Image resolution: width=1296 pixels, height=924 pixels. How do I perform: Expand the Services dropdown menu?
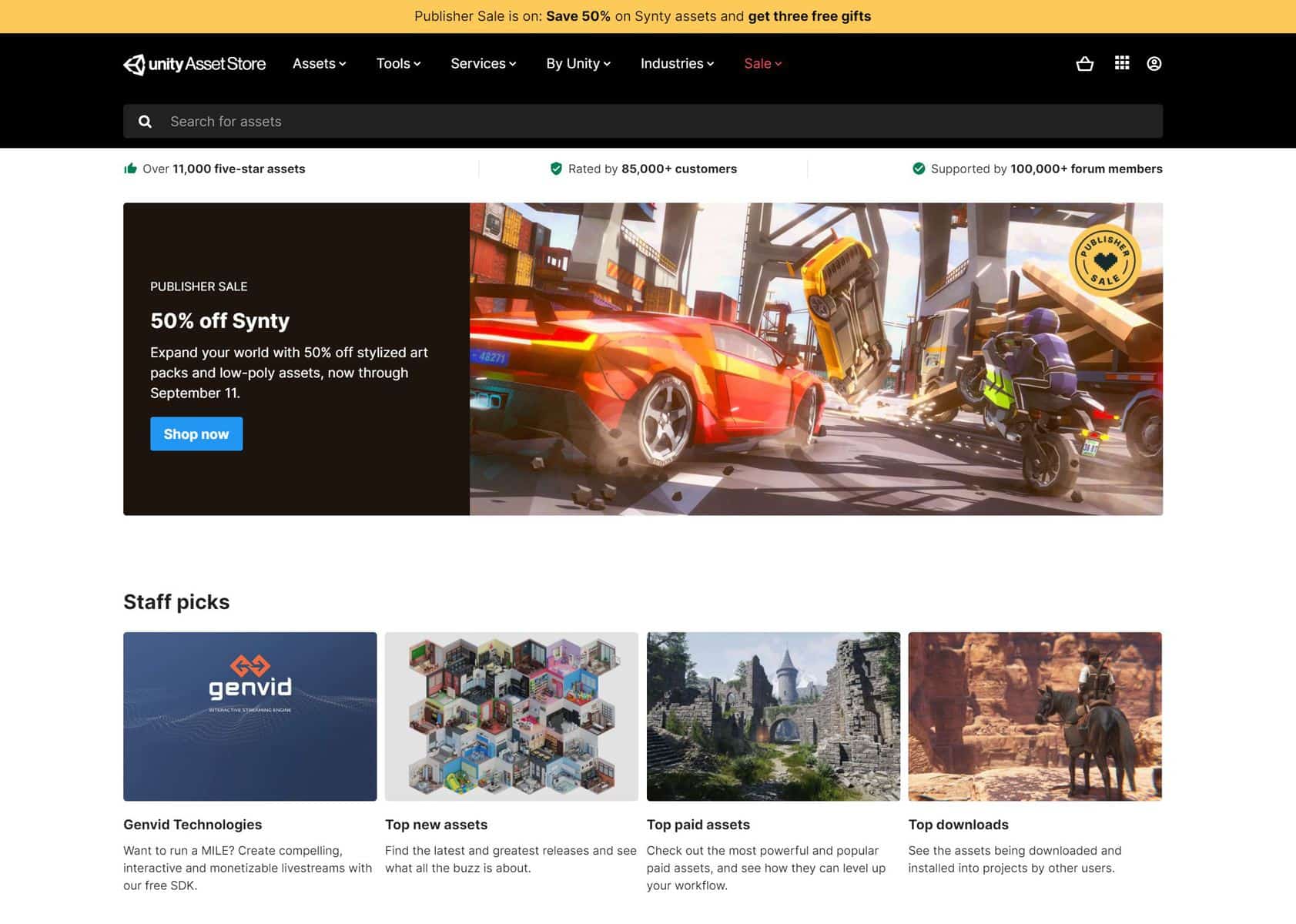[484, 64]
